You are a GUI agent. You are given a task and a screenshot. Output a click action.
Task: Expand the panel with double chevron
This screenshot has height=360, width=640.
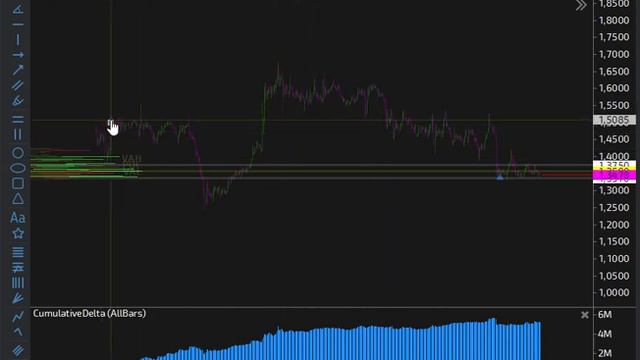click(x=581, y=5)
